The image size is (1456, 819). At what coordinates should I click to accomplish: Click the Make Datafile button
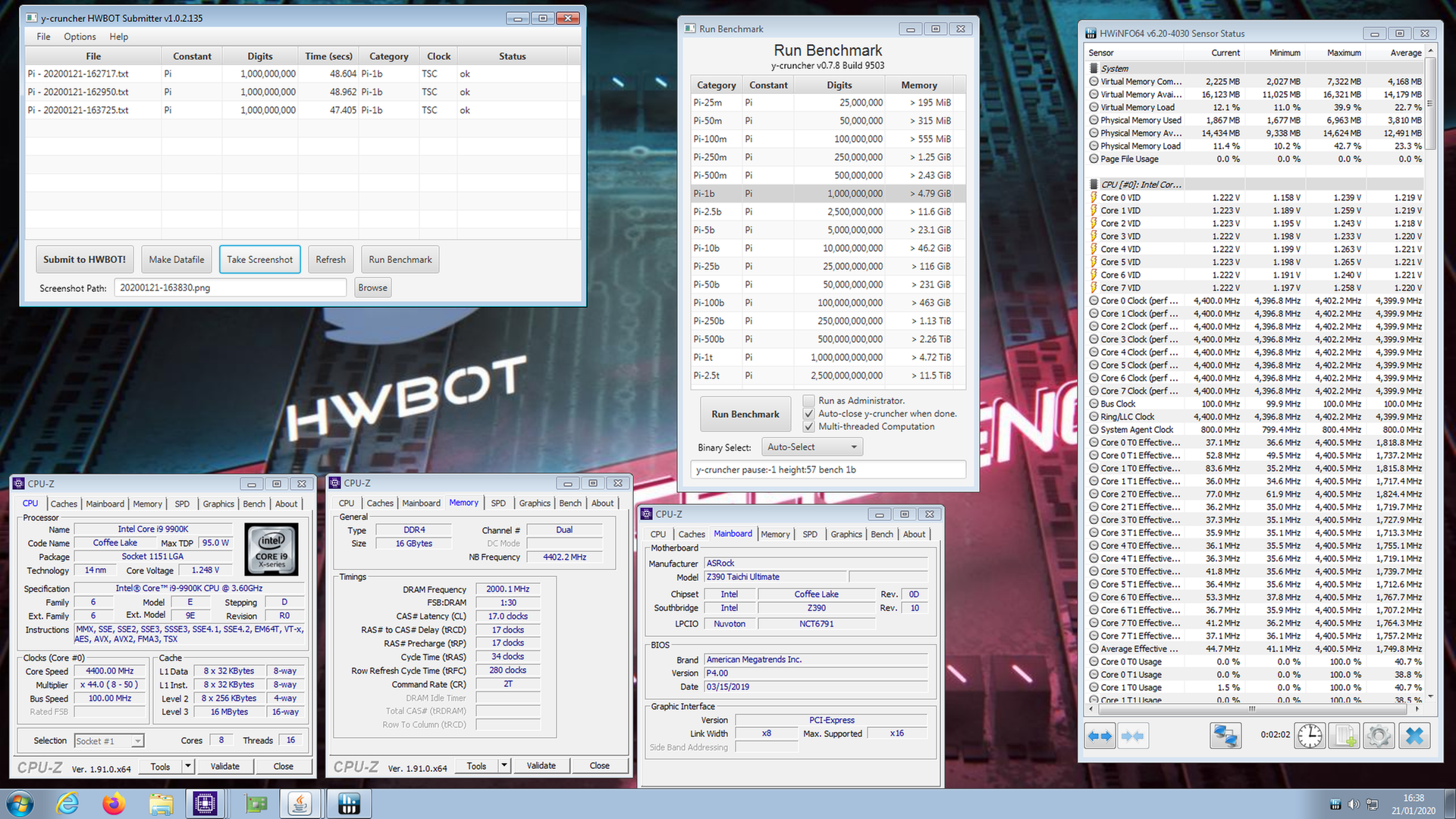point(177,259)
